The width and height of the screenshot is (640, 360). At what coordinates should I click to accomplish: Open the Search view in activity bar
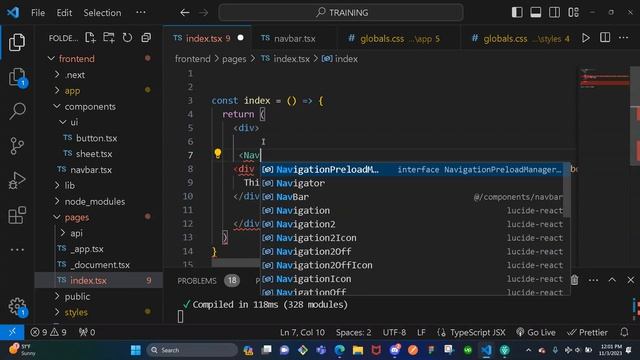coord(17,111)
